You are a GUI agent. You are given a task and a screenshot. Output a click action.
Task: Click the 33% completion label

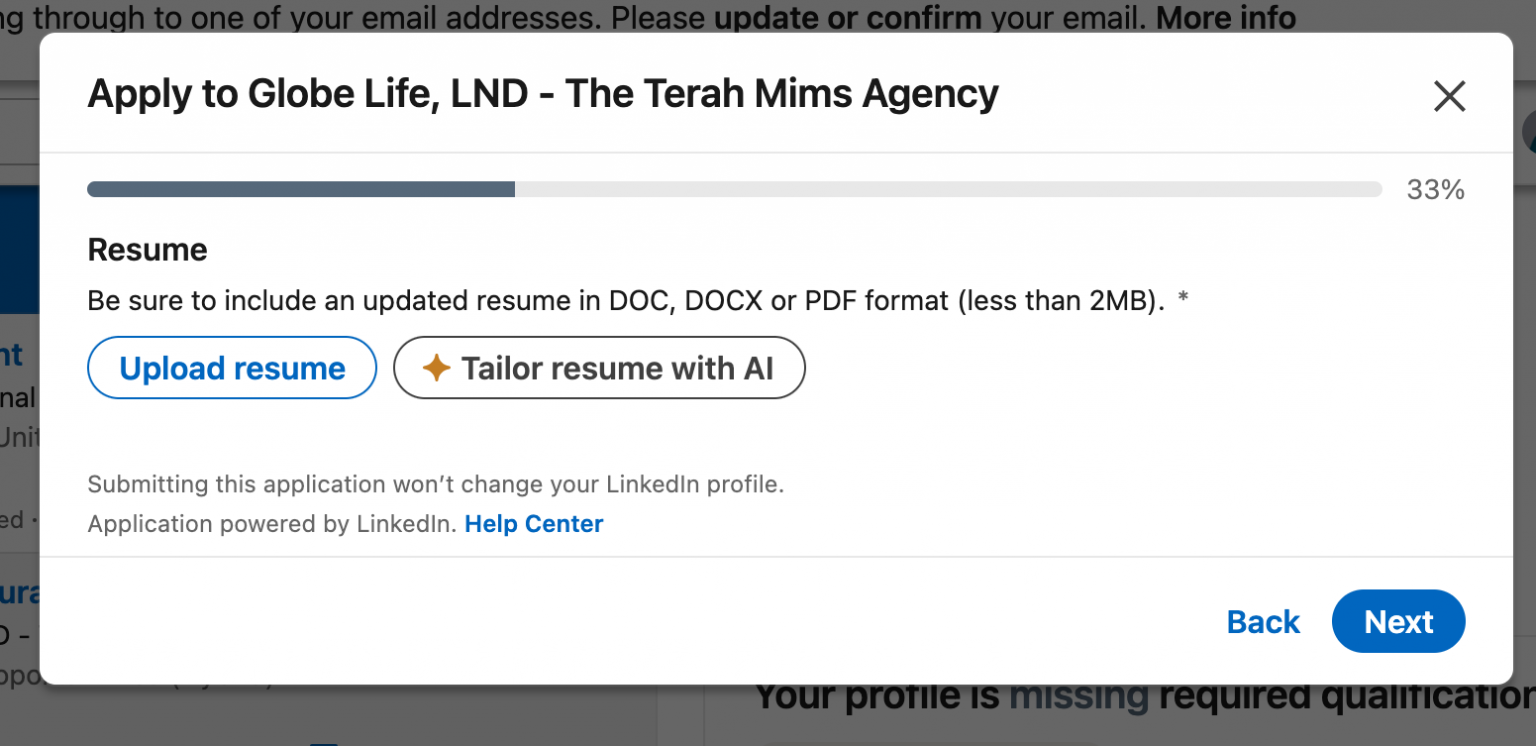pyautogui.click(x=1435, y=189)
